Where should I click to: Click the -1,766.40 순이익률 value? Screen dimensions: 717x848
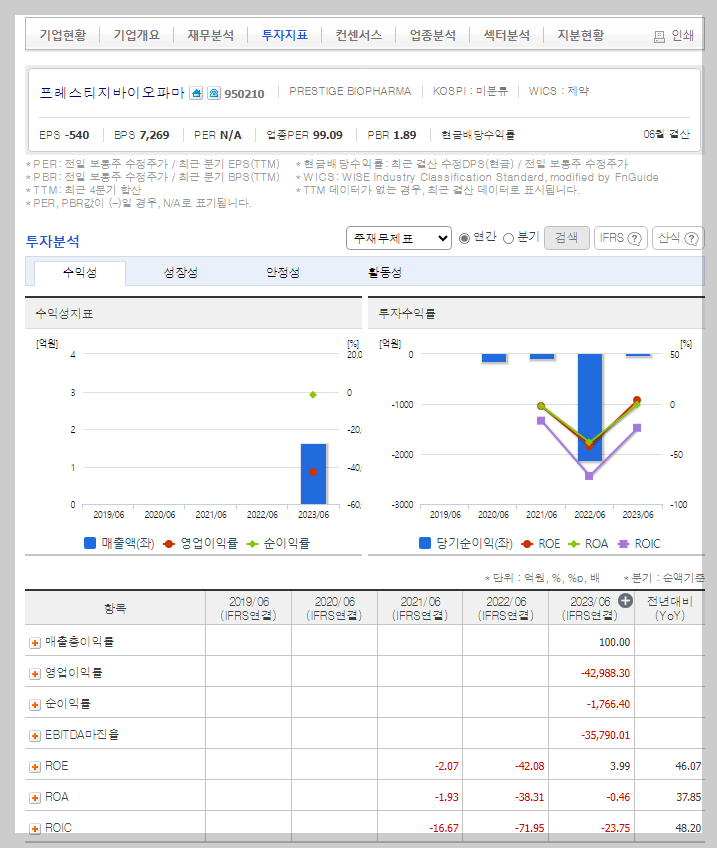tap(608, 704)
